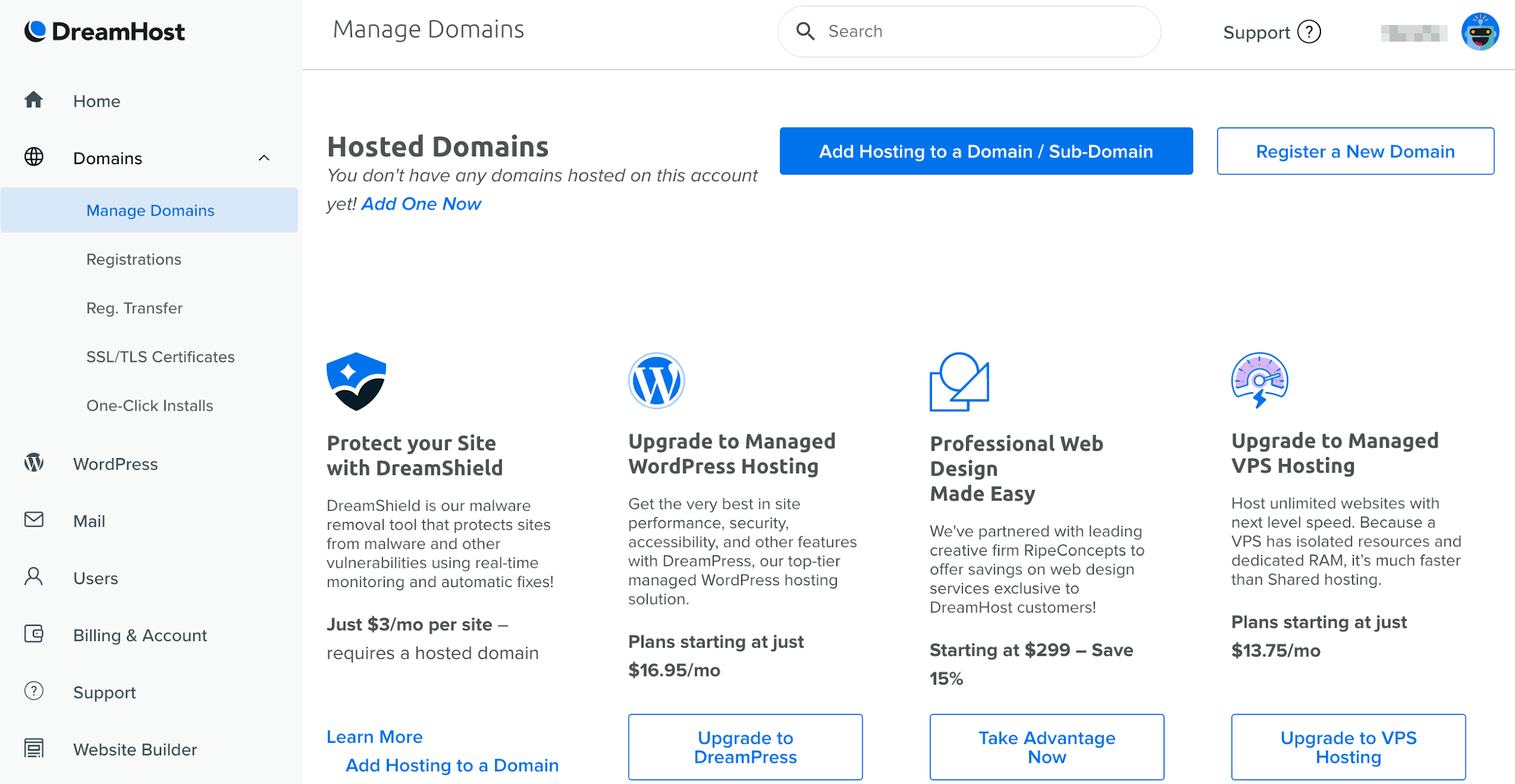Click the Hosted Domains heading
The width and height of the screenshot is (1515, 784).
pos(438,147)
